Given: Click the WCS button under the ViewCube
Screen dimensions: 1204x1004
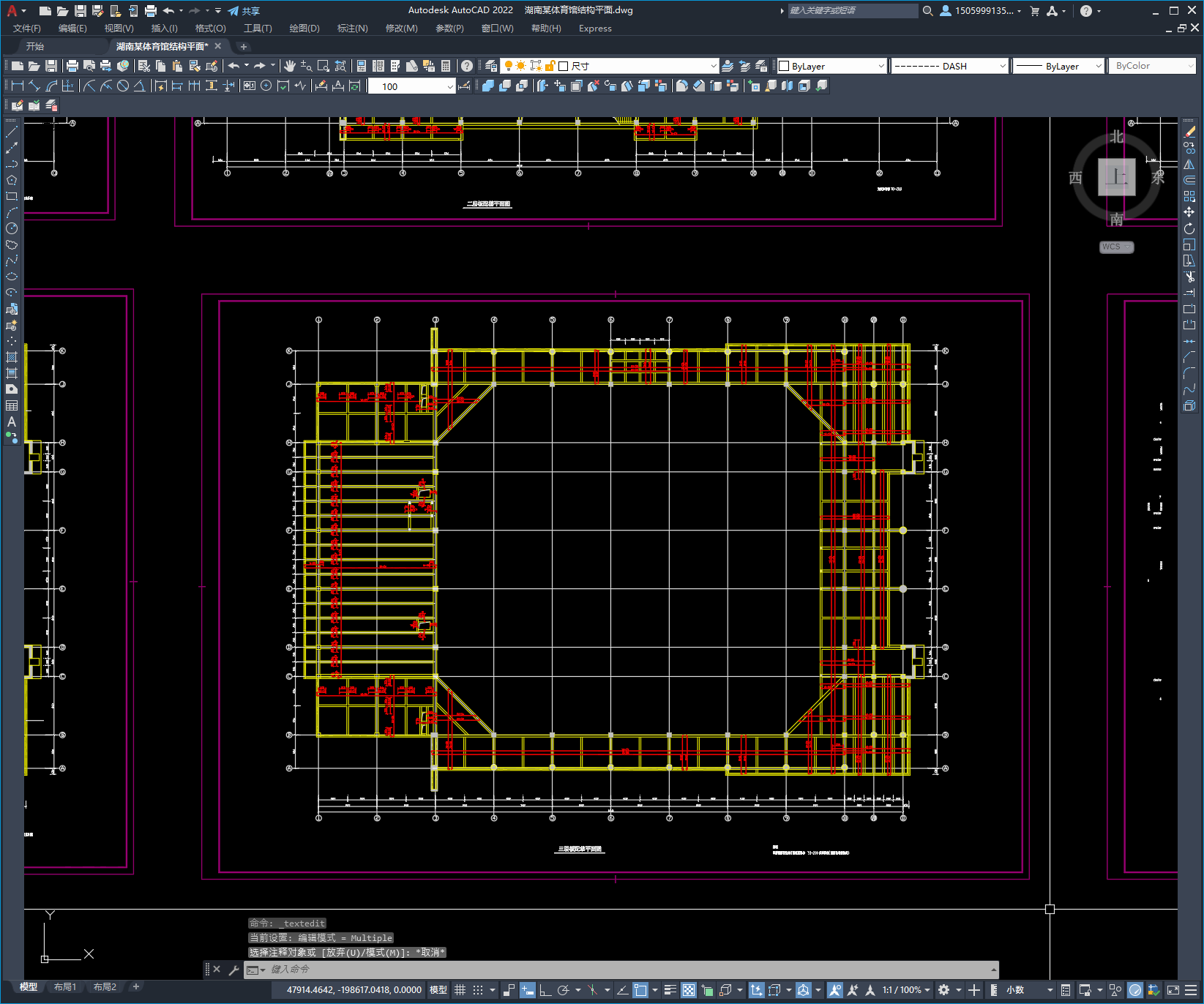Looking at the screenshot, I should [x=1115, y=247].
